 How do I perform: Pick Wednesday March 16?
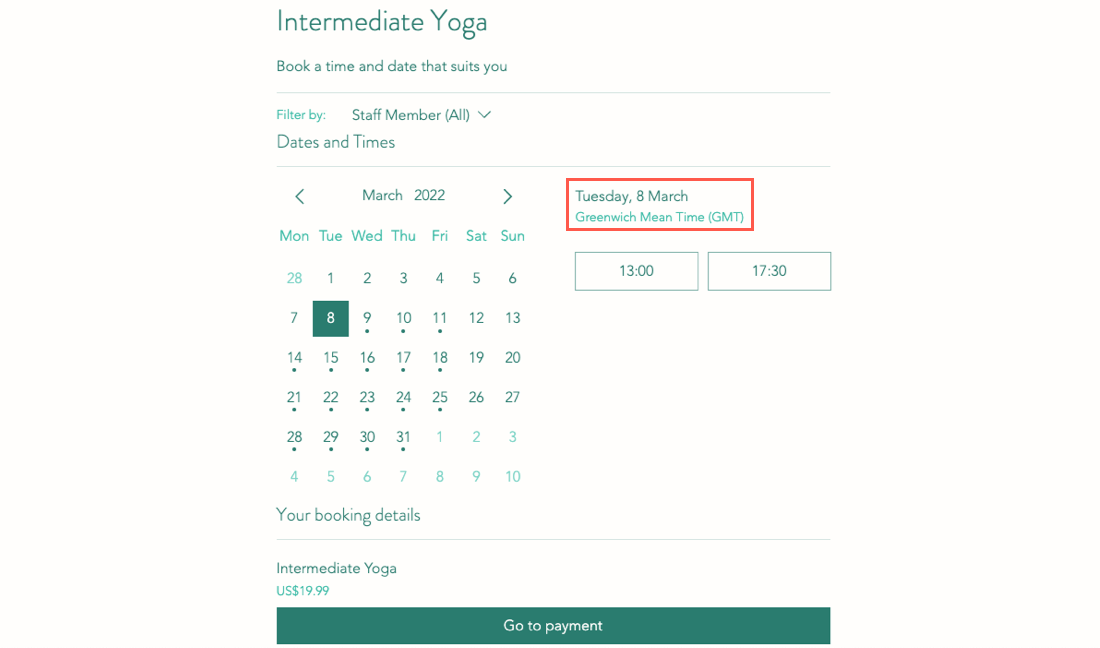tap(367, 358)
